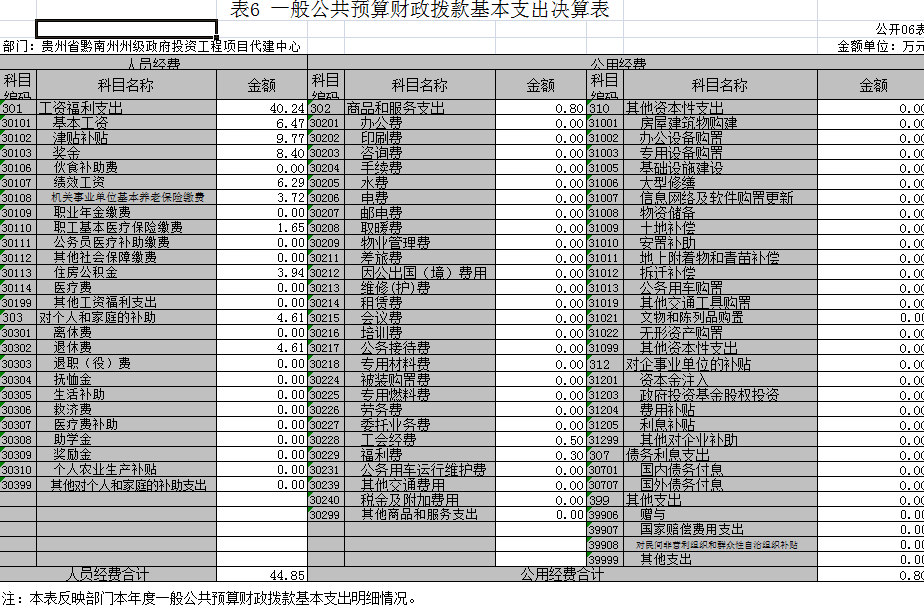Screen dimensions: 924x608
Task: Select amount 0.50 for 工会经费
Action: coord(541,440)
